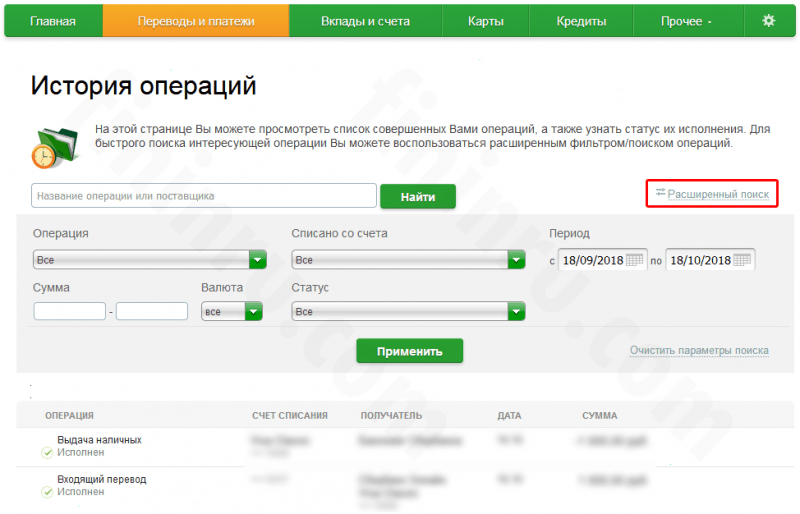Click the ПОЛУЧАТЕЛЬ column header
Viewport: 800px width, 514px height.
click(391, 415)
